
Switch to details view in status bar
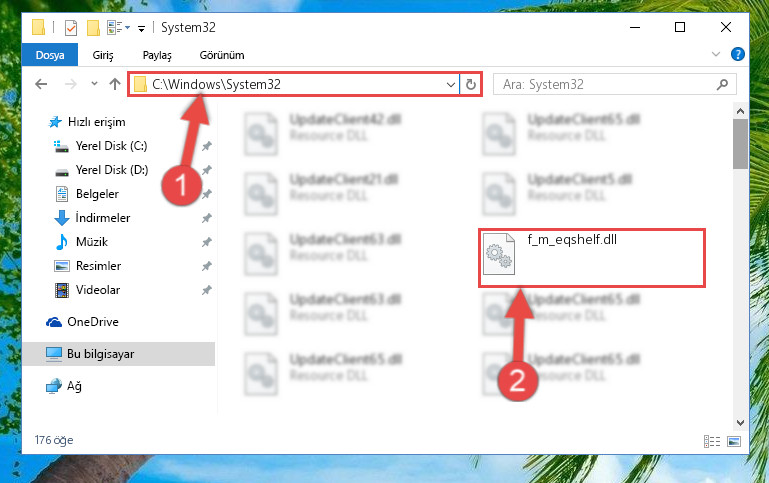pos(712,441)
